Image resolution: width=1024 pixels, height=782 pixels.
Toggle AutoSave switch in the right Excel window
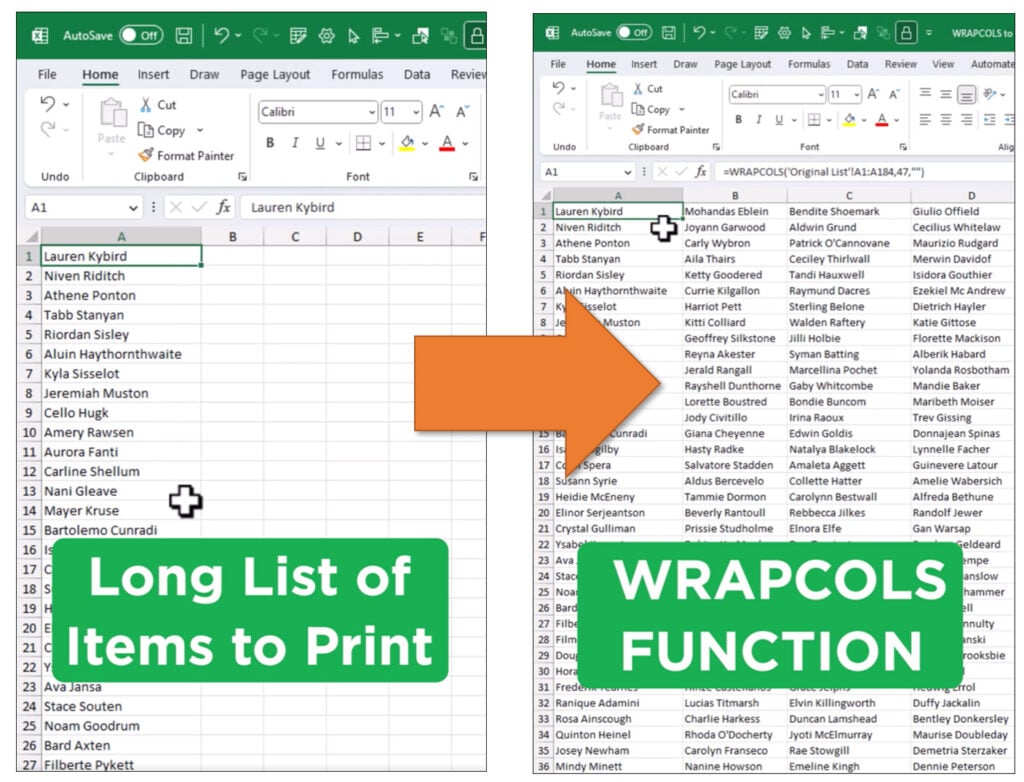[634, 33]
